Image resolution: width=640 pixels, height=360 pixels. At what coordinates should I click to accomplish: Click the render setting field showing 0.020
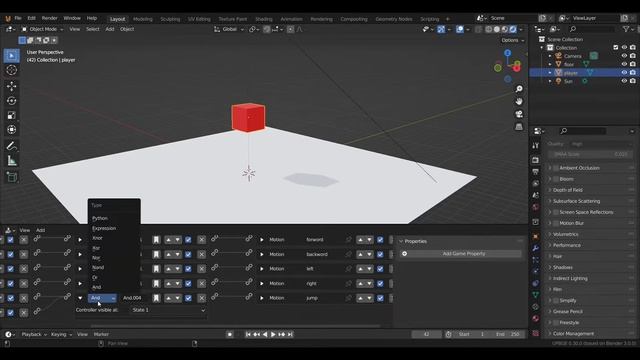(590, 154)
